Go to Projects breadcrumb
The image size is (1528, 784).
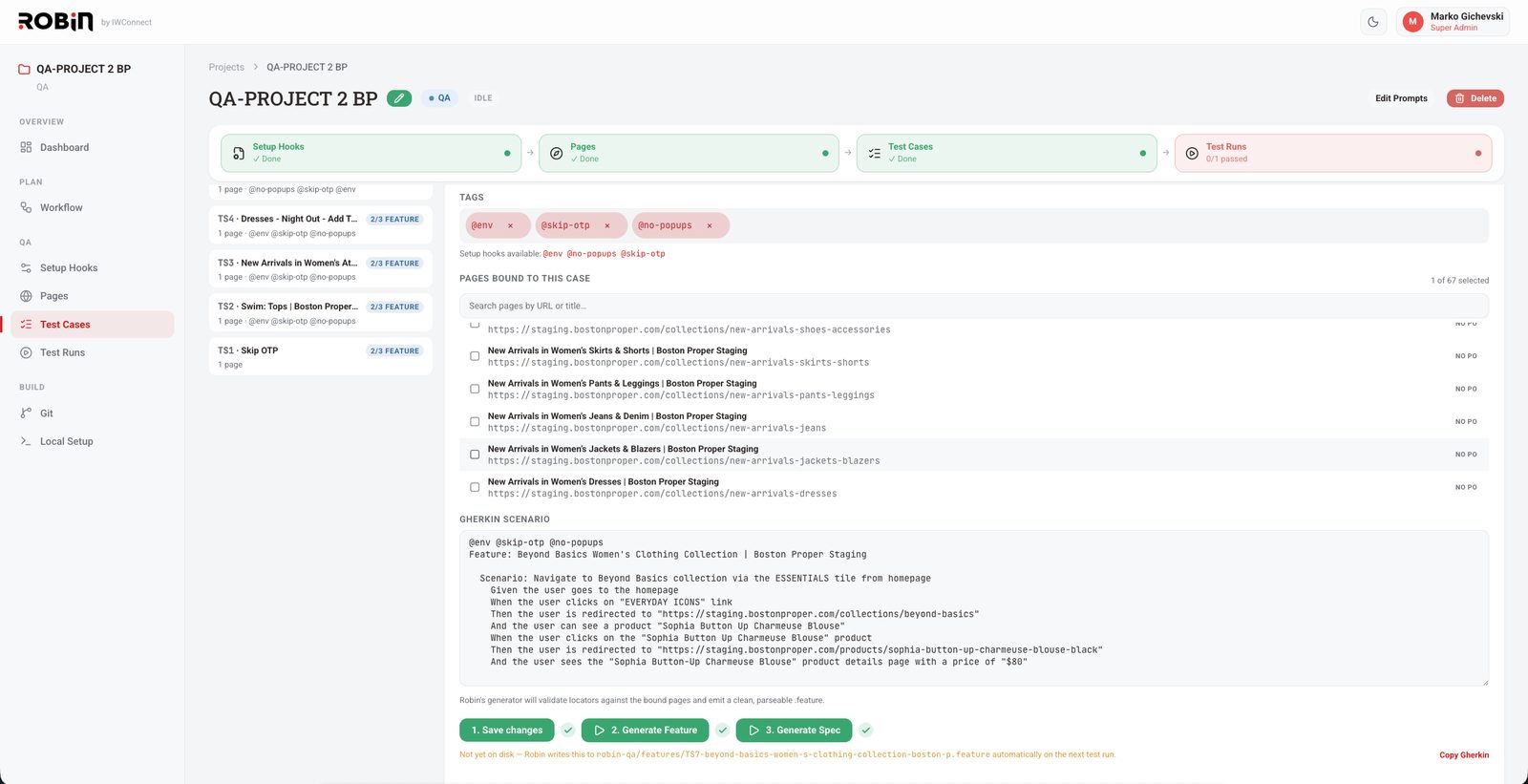pos(226,67)
